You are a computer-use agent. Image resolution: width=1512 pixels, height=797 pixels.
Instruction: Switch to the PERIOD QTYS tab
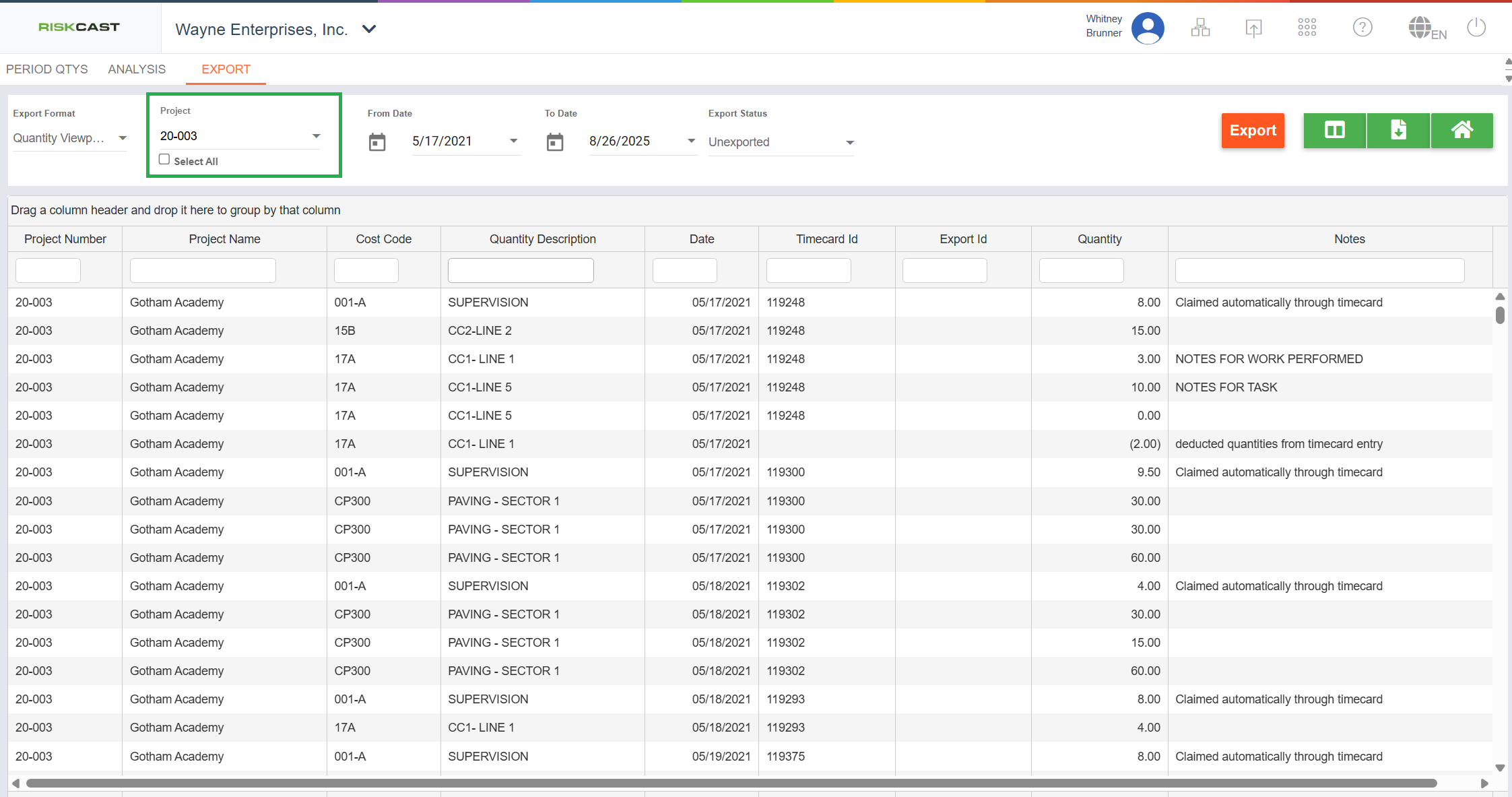pos(47,69)
